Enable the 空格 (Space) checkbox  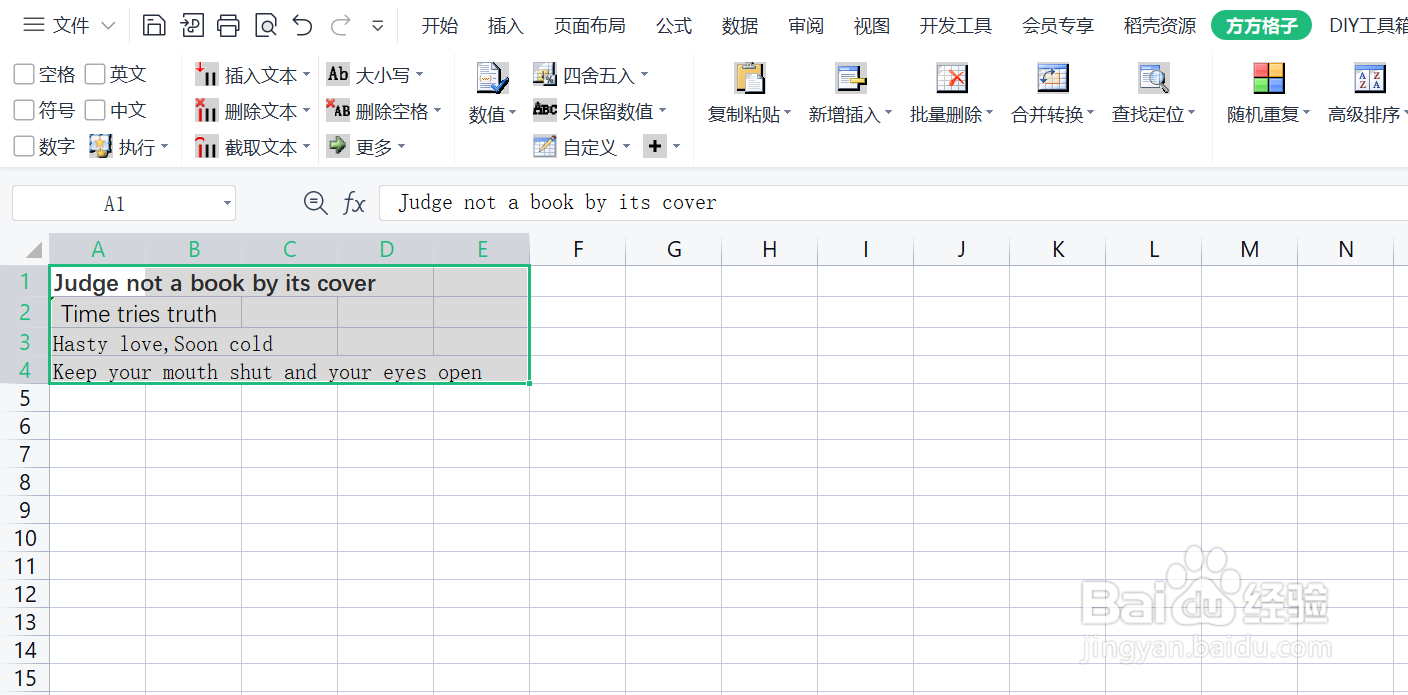(24, 74)
